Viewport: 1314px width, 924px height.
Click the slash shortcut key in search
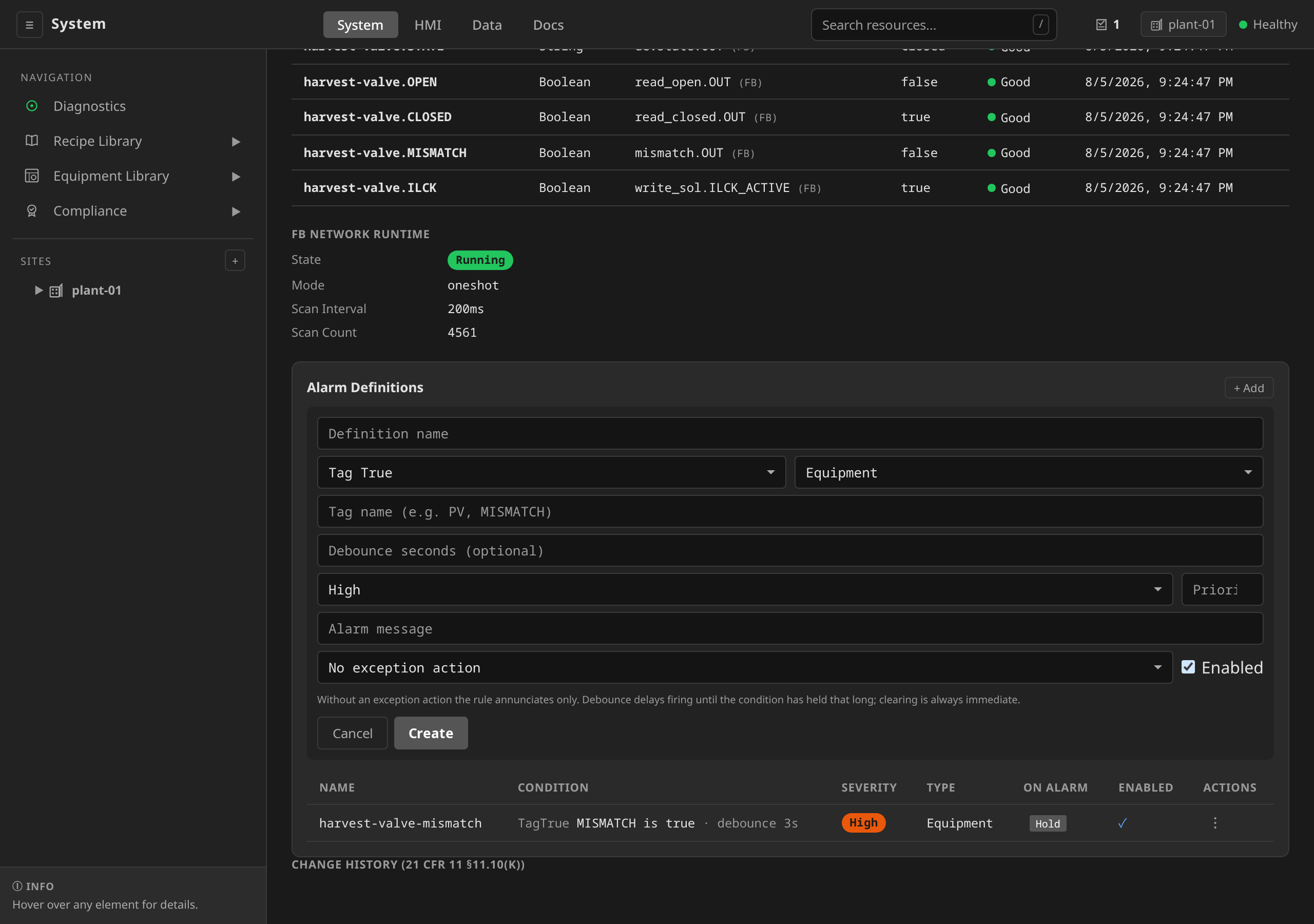point(1040,25)
